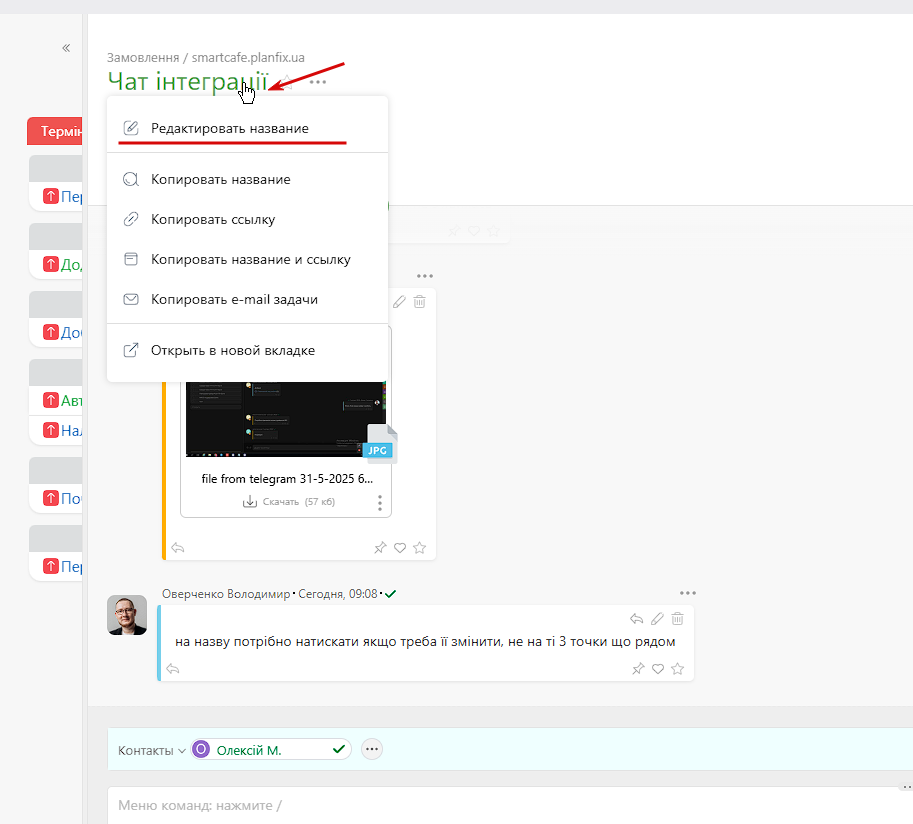Image resolution: width=913 pixels, height=824 pixels.
Task: Open the three-dots menu next to the task title
Action: click(x=317, y=82)
